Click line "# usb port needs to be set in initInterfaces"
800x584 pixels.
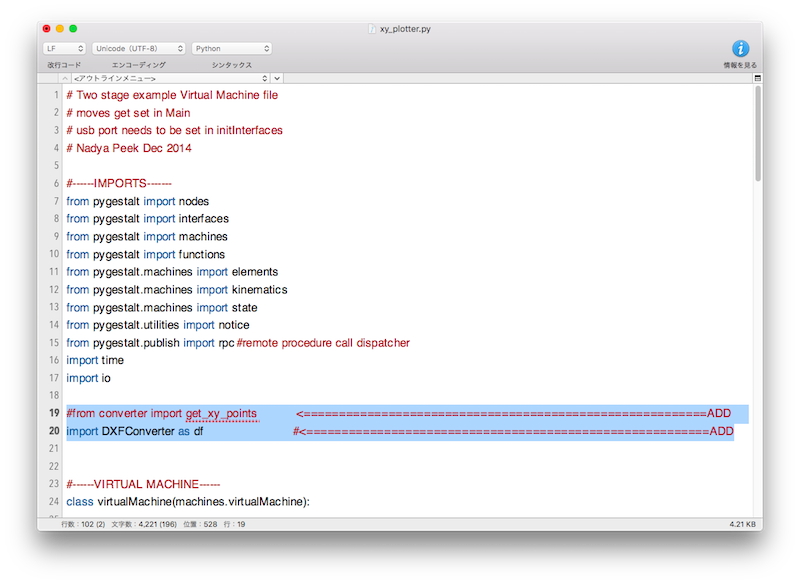[174, 130]
